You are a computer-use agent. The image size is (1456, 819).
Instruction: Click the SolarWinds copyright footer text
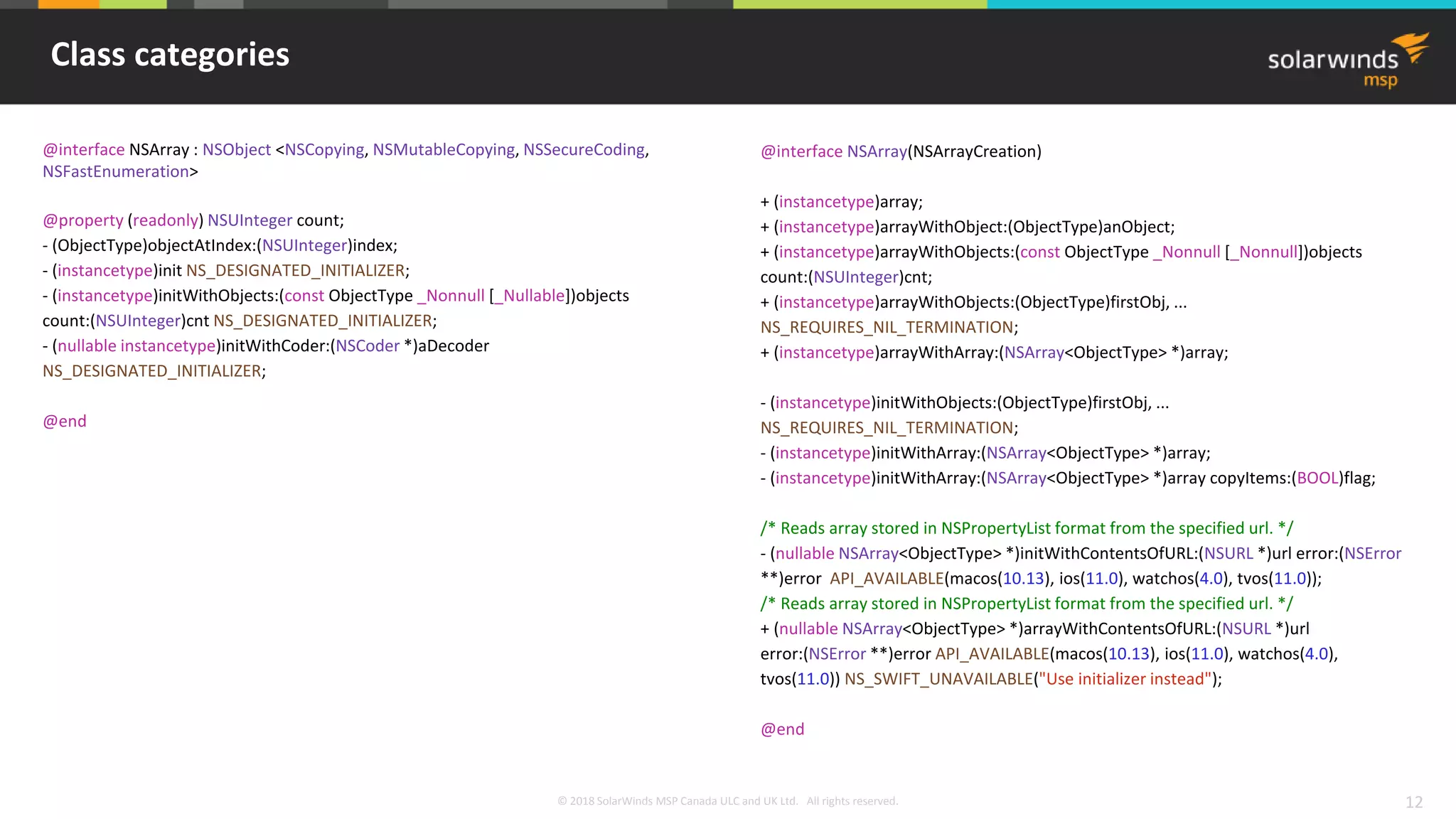pyautogui.click(x=727, y=801)
